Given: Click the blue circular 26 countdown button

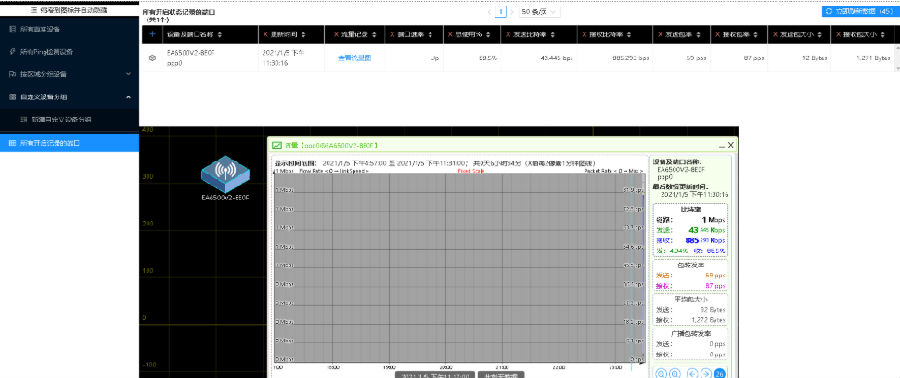Looking at the screenshot, I should tap(720, 373).
